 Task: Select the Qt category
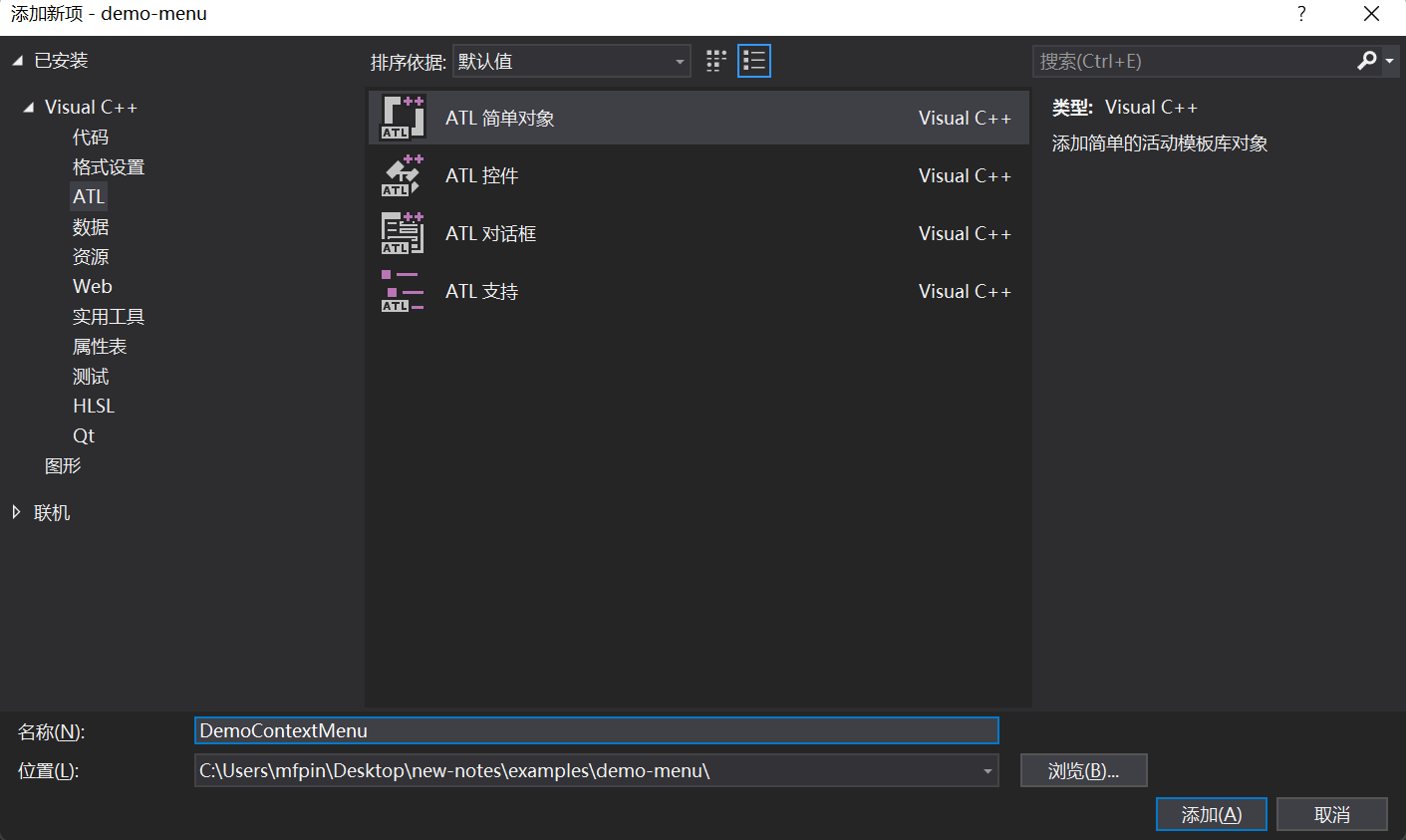[x=84, y=435]
